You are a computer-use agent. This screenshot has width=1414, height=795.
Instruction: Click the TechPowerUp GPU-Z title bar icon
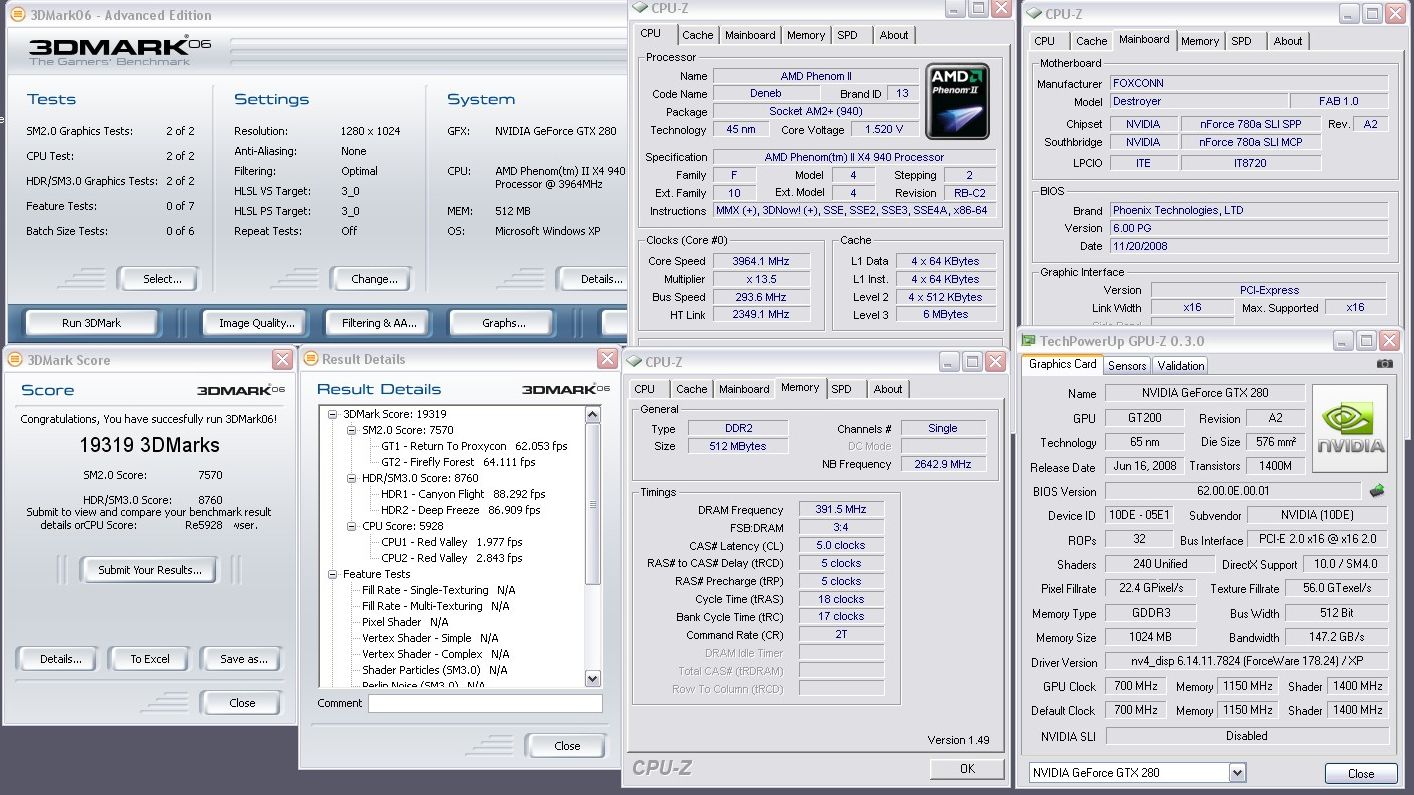click(1029, 341)
